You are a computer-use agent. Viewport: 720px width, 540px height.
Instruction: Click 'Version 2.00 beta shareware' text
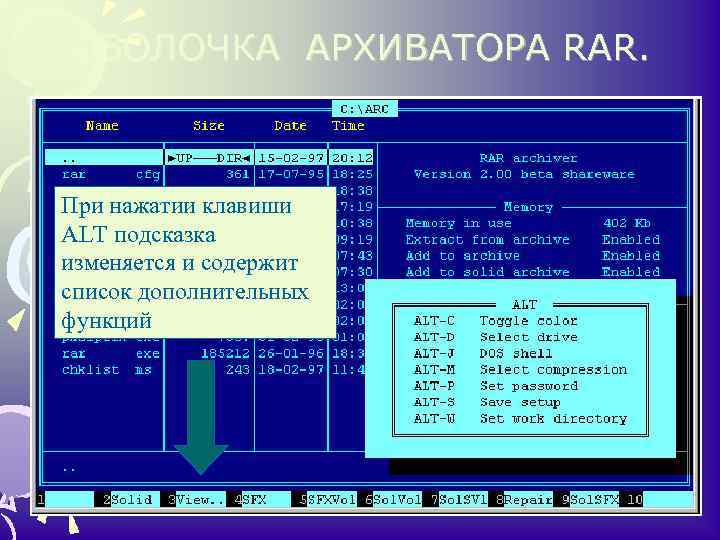click(524, 174)
